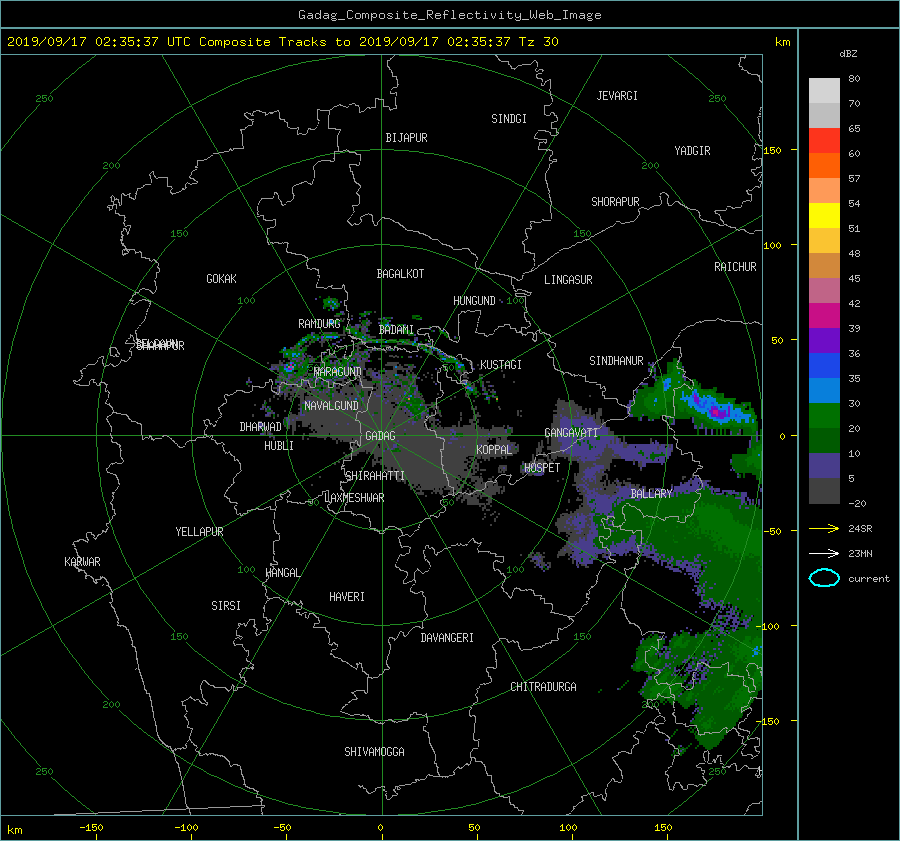Viewport: 900px width, 841px height.
Task: Click the SIRSI city label
Action: point(226,606)
